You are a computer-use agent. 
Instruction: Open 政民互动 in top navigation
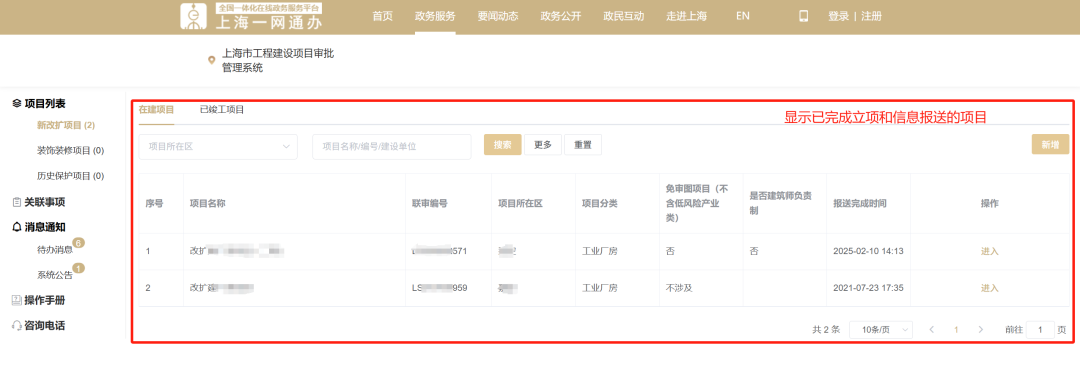click(623, 16)
